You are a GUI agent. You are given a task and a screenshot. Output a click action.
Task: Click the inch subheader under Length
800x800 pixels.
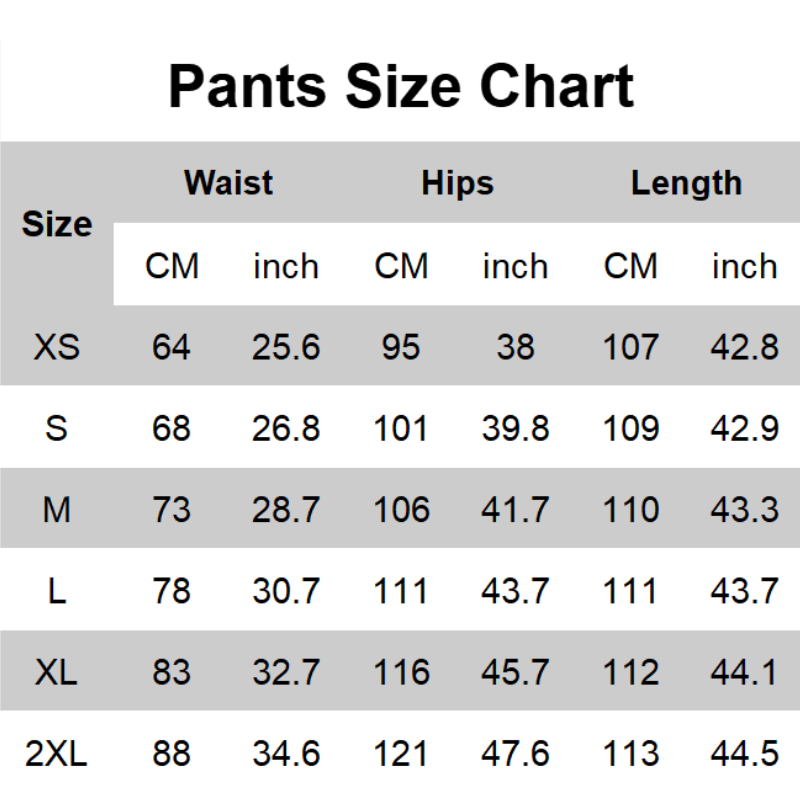[x=744, y=266]
